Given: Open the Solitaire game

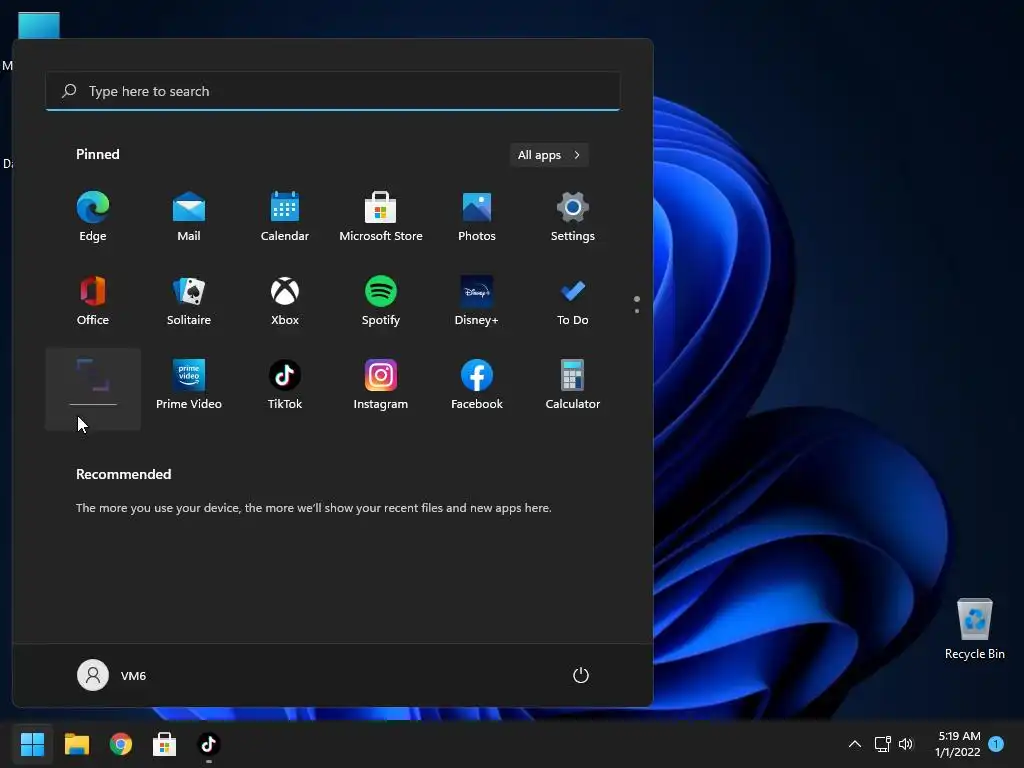Looking at the screenshot, I should pyautogui.click(x=189, y=300).
